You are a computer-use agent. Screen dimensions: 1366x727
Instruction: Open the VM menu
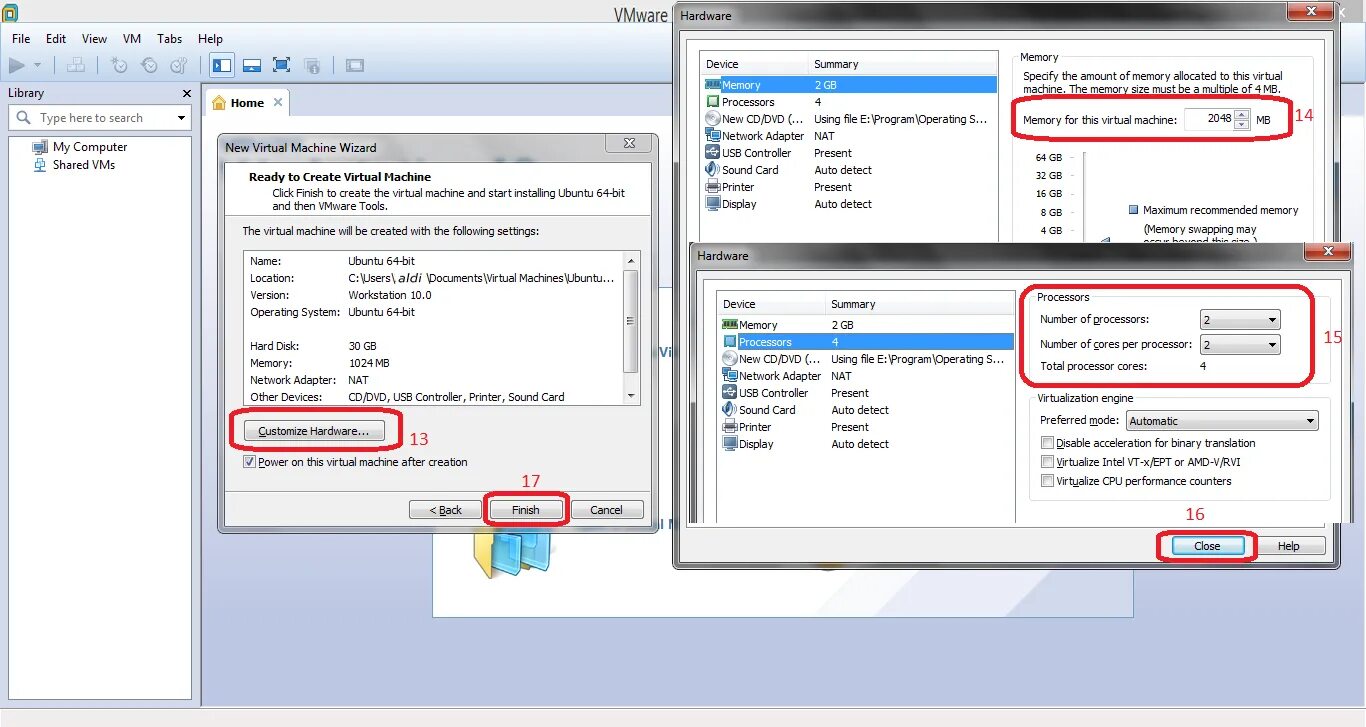click(132, 39)
